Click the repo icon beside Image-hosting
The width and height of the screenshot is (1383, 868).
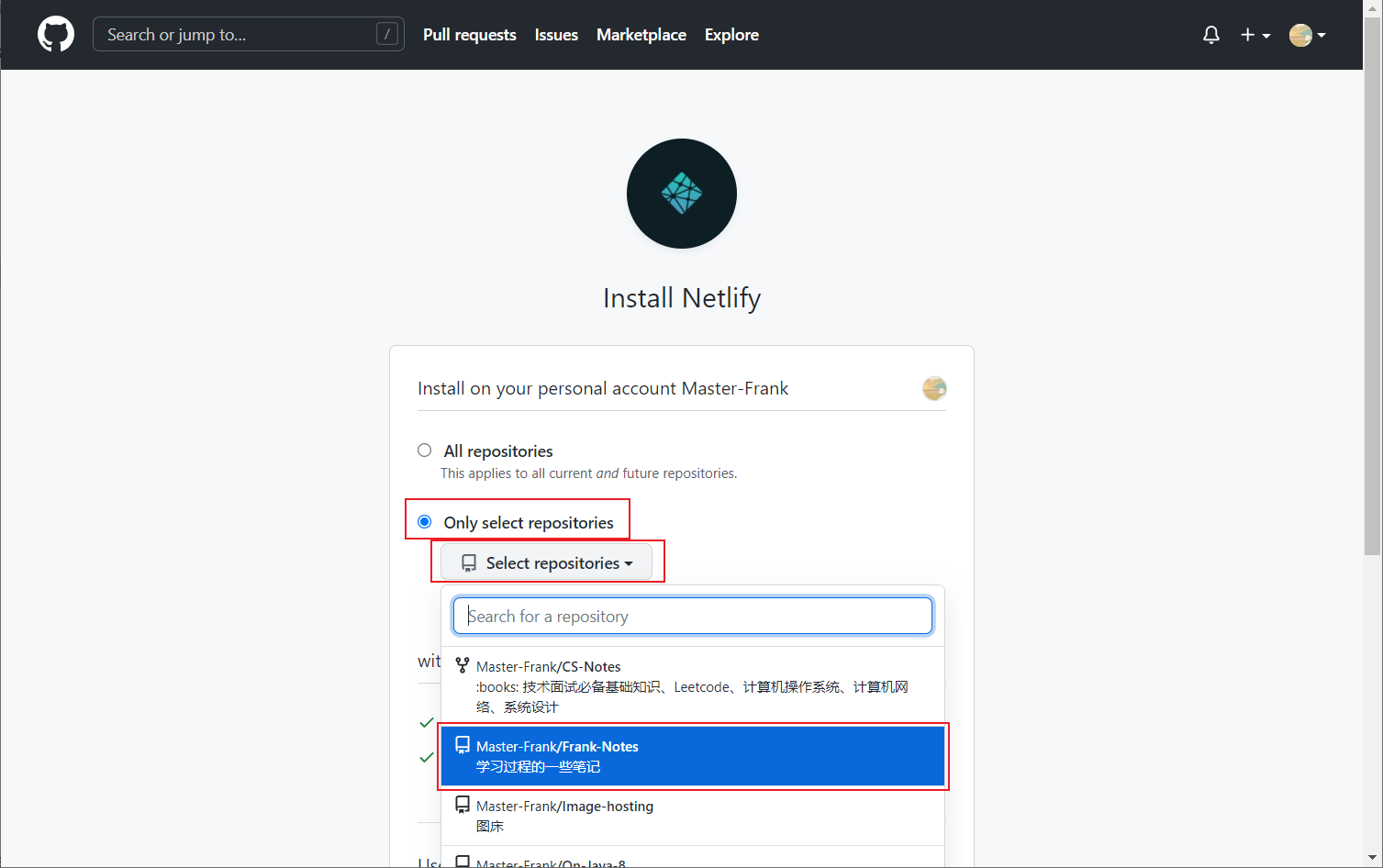pos(463,805)
